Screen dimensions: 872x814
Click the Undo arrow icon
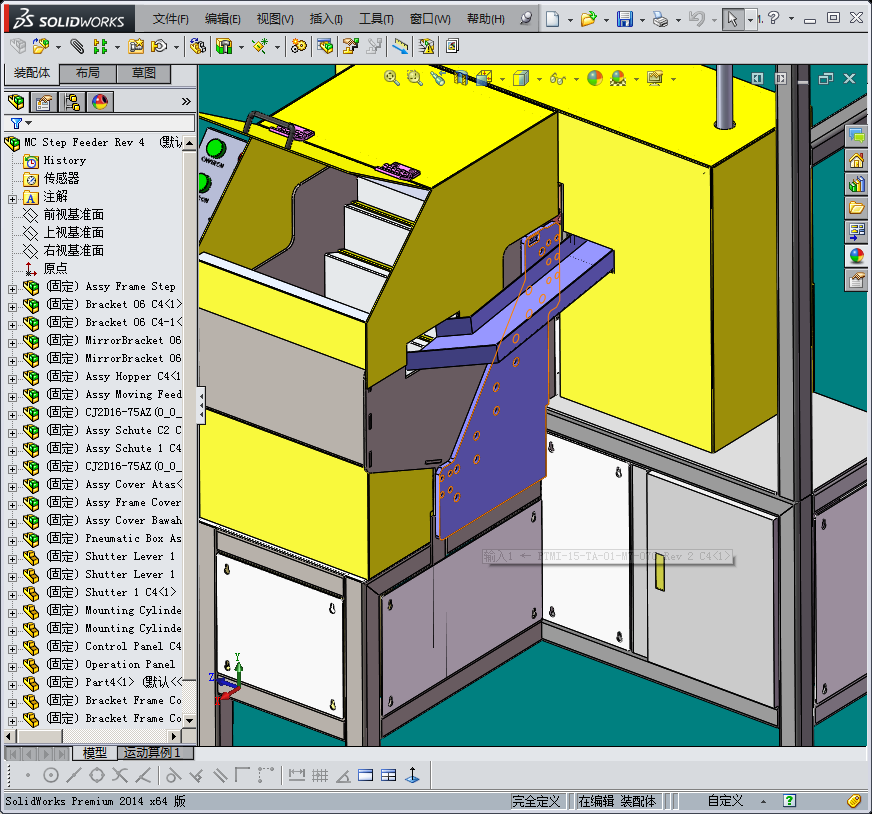pos(696,19)
